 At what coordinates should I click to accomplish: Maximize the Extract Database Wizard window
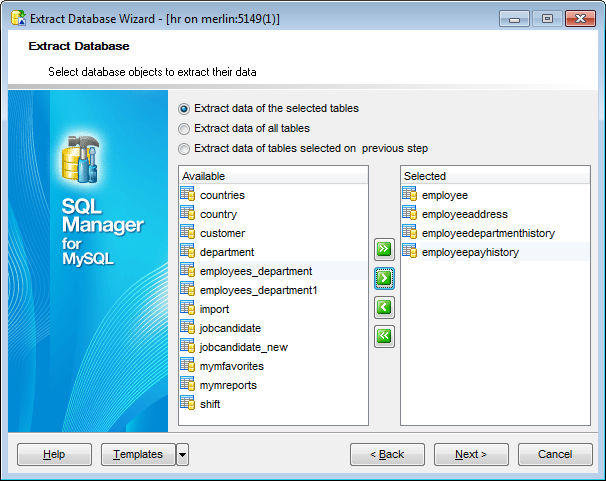point(547,19)
